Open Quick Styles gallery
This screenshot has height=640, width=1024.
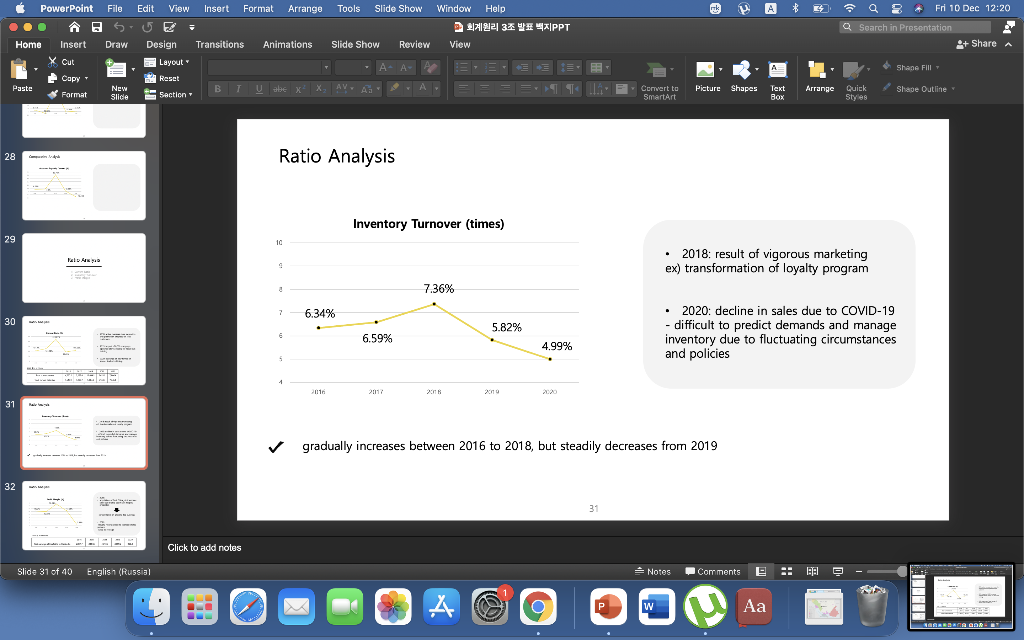(856, 80)
